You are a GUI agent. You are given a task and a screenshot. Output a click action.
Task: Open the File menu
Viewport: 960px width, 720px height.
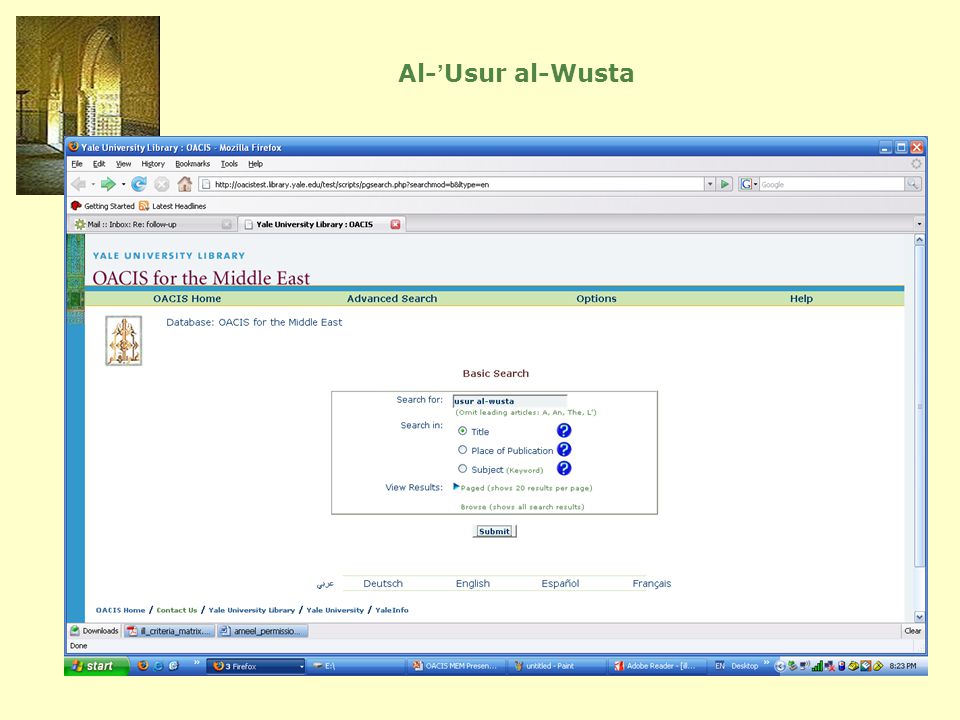(x=77, y=163)
